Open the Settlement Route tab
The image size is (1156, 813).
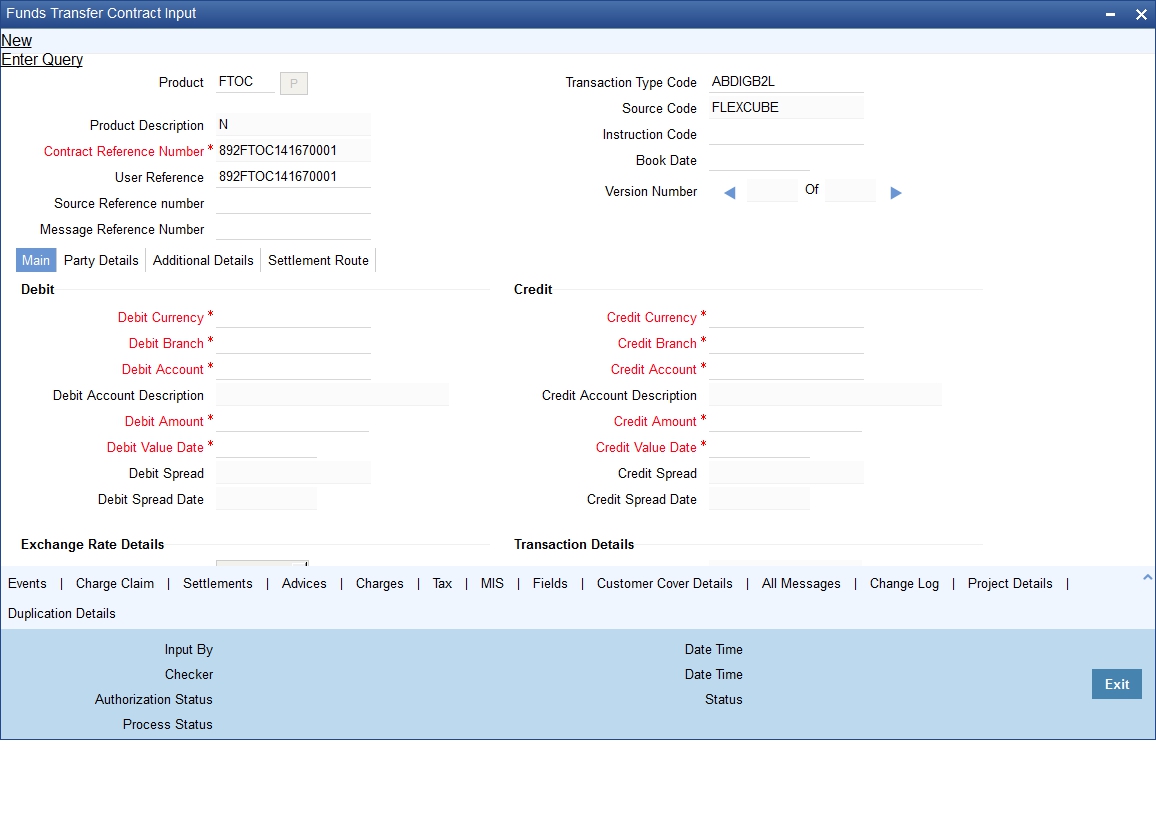point(318,260)
